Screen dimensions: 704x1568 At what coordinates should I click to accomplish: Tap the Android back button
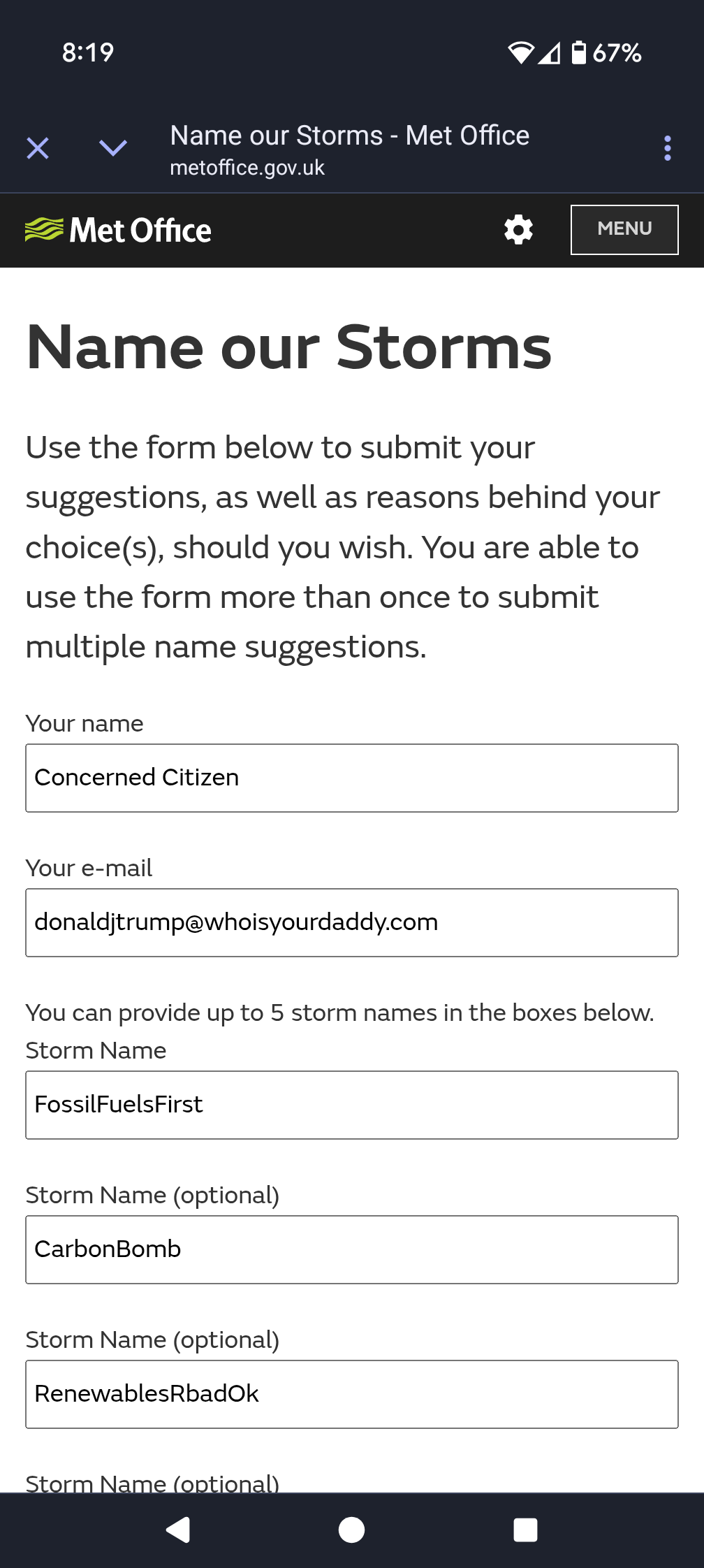tap(178, 1530)
